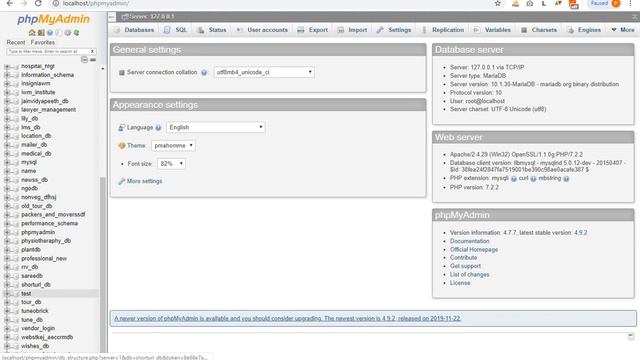Click the link with main panel icon

coord(93,60)
